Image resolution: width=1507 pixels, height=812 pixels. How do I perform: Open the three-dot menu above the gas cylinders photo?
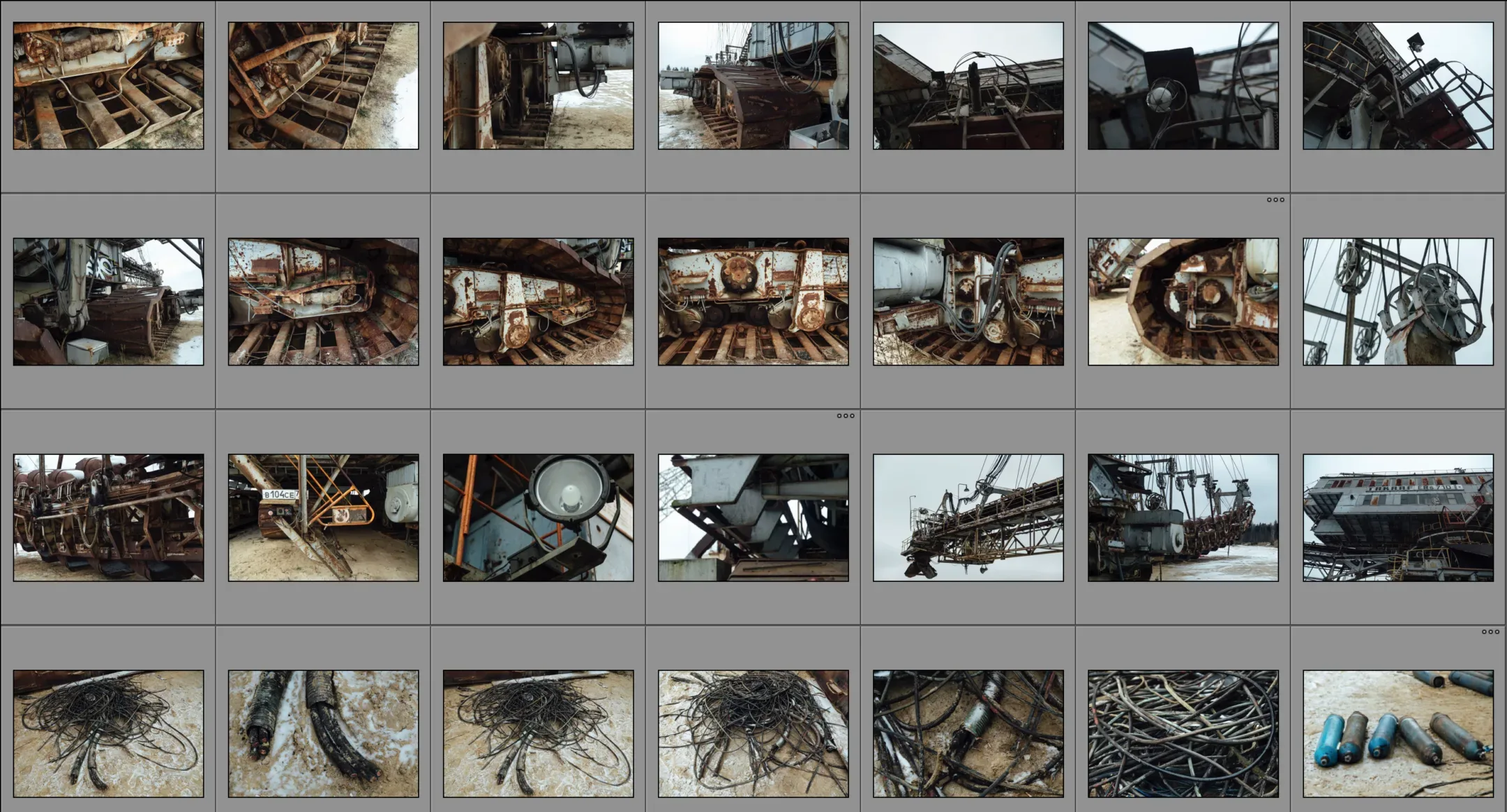pyautogui.click(x=1490, y=631)
